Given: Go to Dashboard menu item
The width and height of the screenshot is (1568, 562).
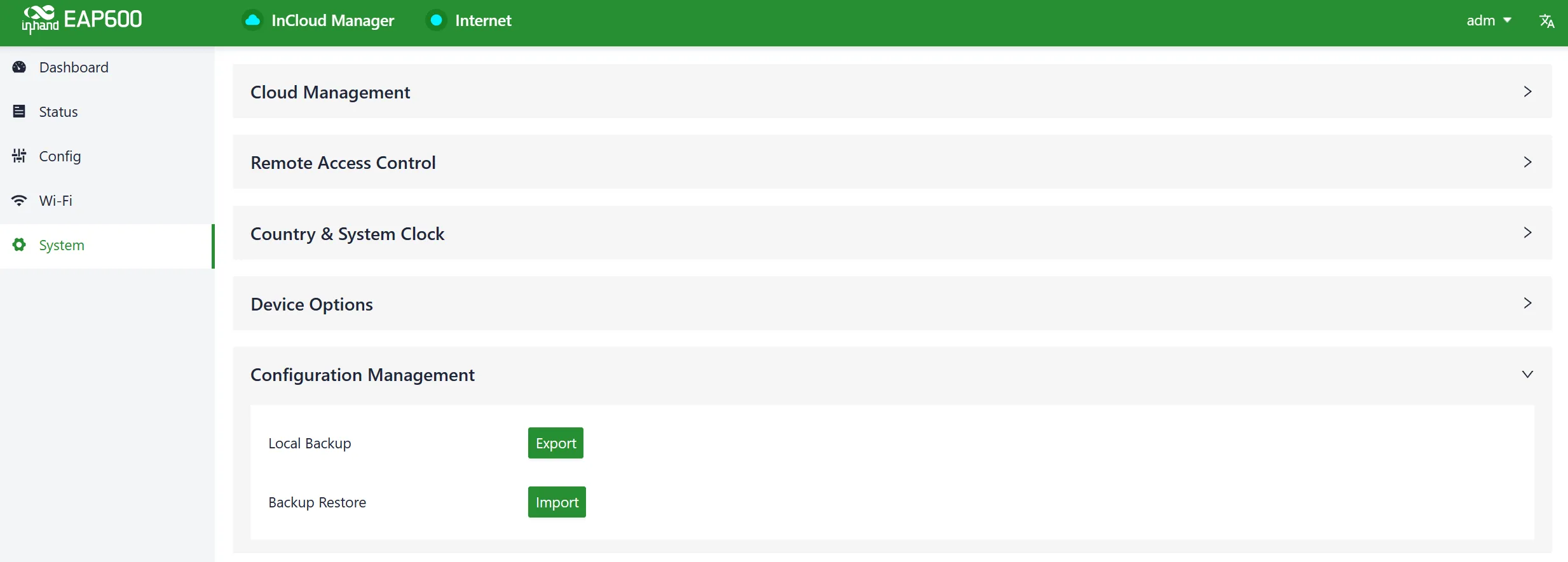Looking at the screenshot, I should [107, 67].
